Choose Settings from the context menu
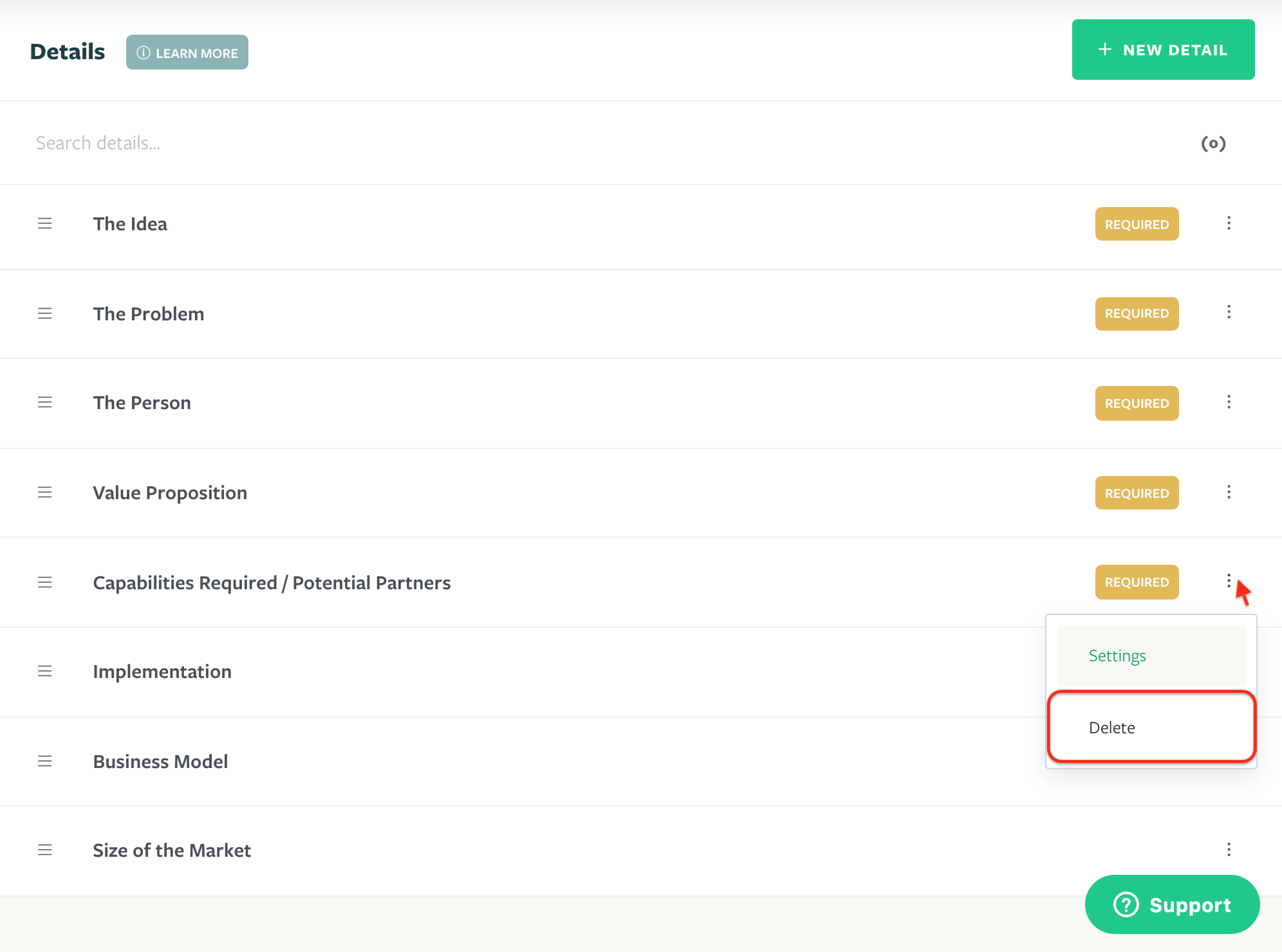The width and height of the screenshot is (1282, 952). (x=1151, y=656)
